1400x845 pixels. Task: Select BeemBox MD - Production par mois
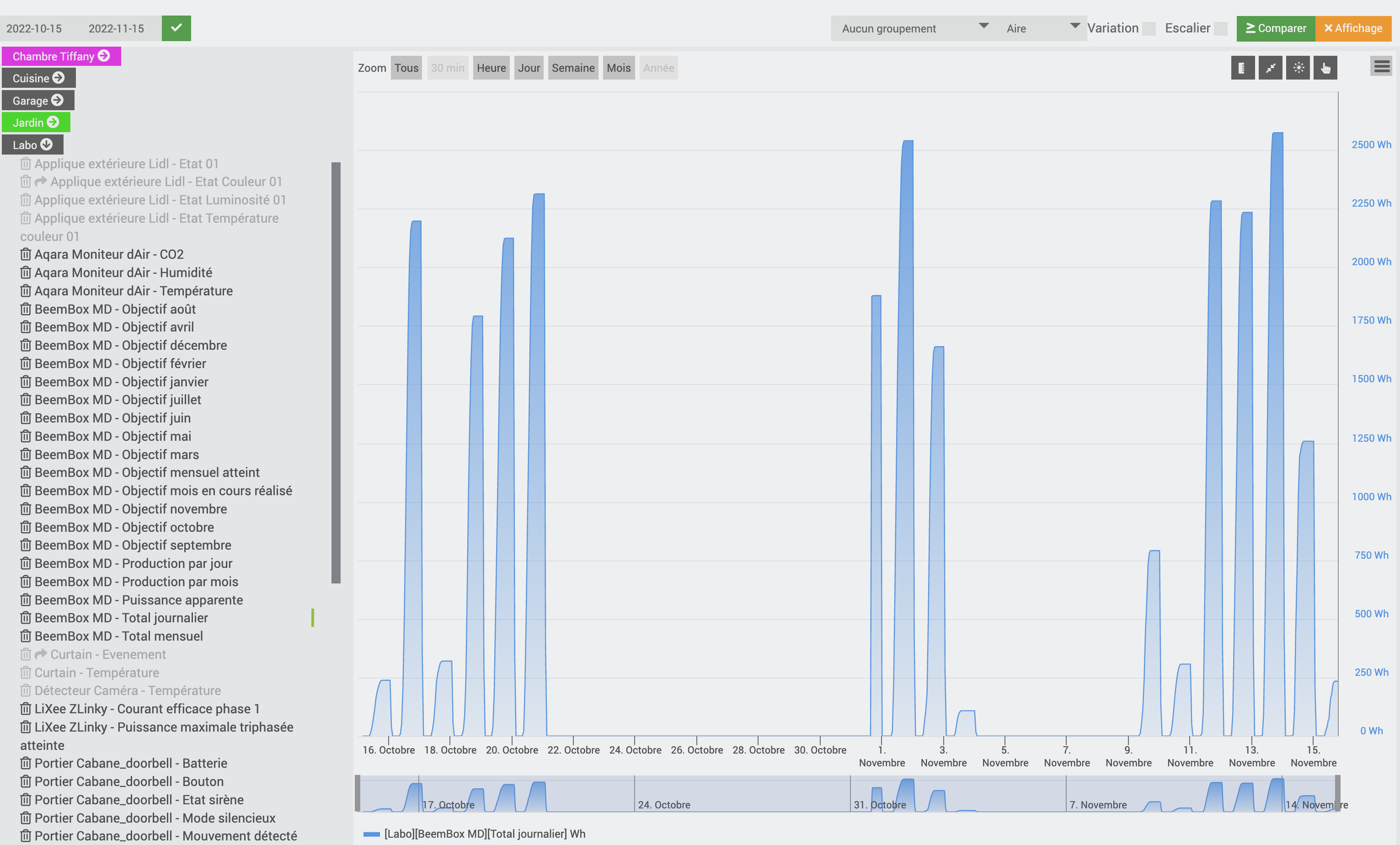[136, 581]
